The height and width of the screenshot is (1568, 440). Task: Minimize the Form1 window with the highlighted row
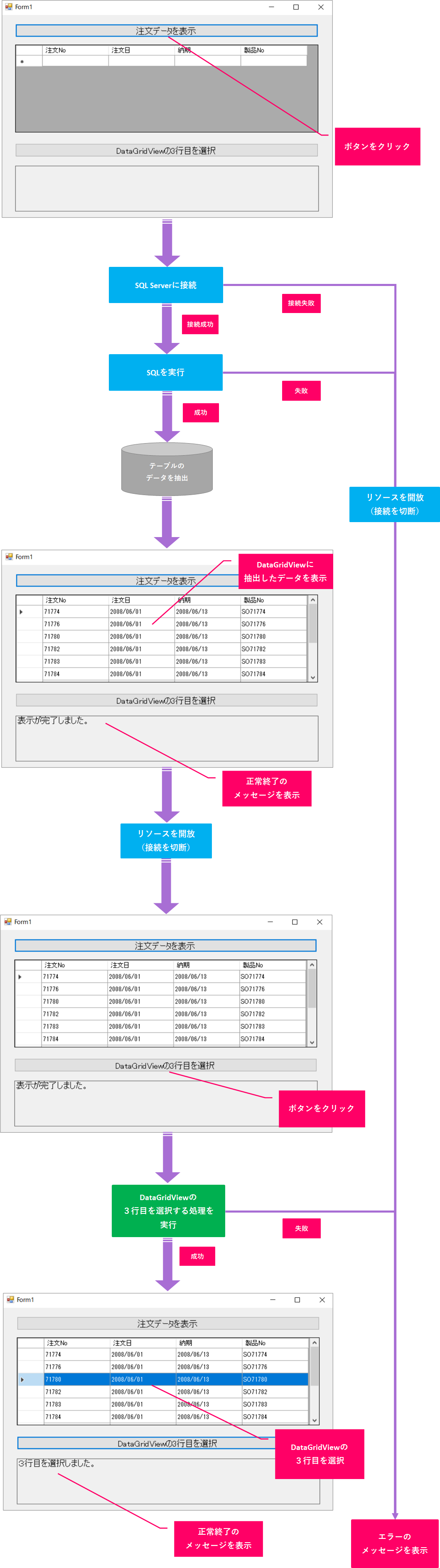tap(273, 1299)
